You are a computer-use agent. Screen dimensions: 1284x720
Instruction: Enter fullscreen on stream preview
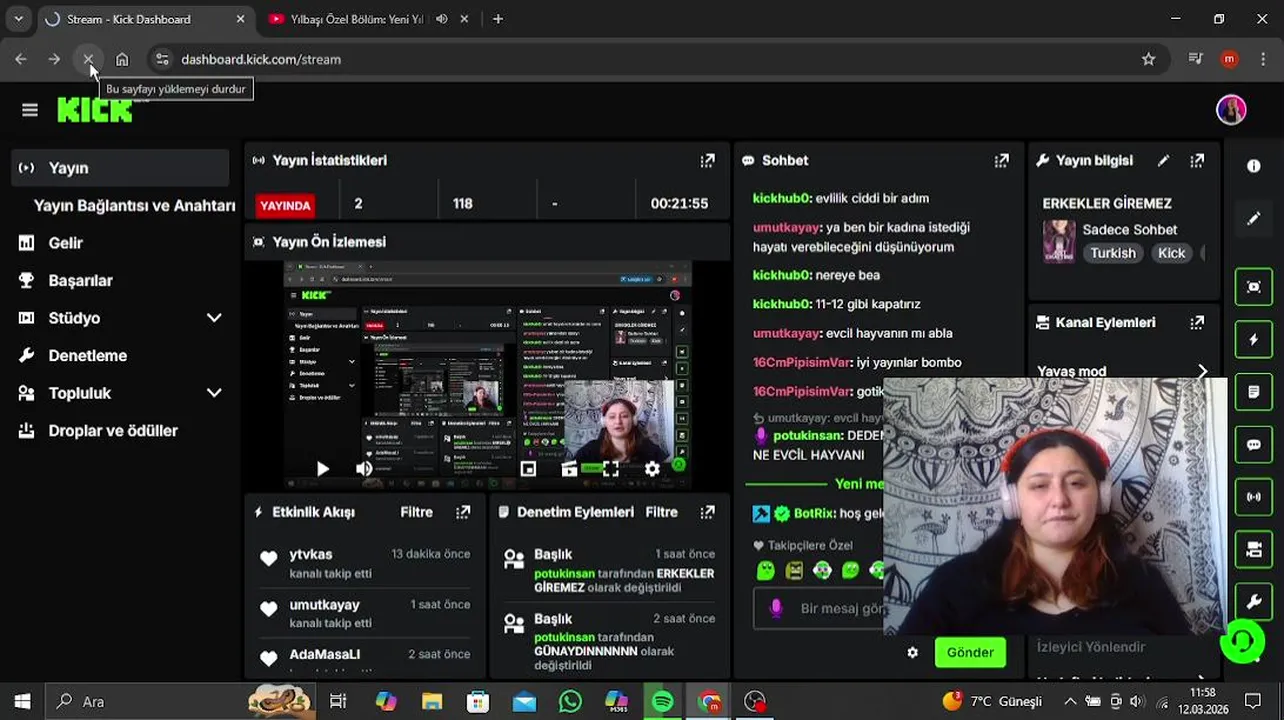click(x=611, y=468)
